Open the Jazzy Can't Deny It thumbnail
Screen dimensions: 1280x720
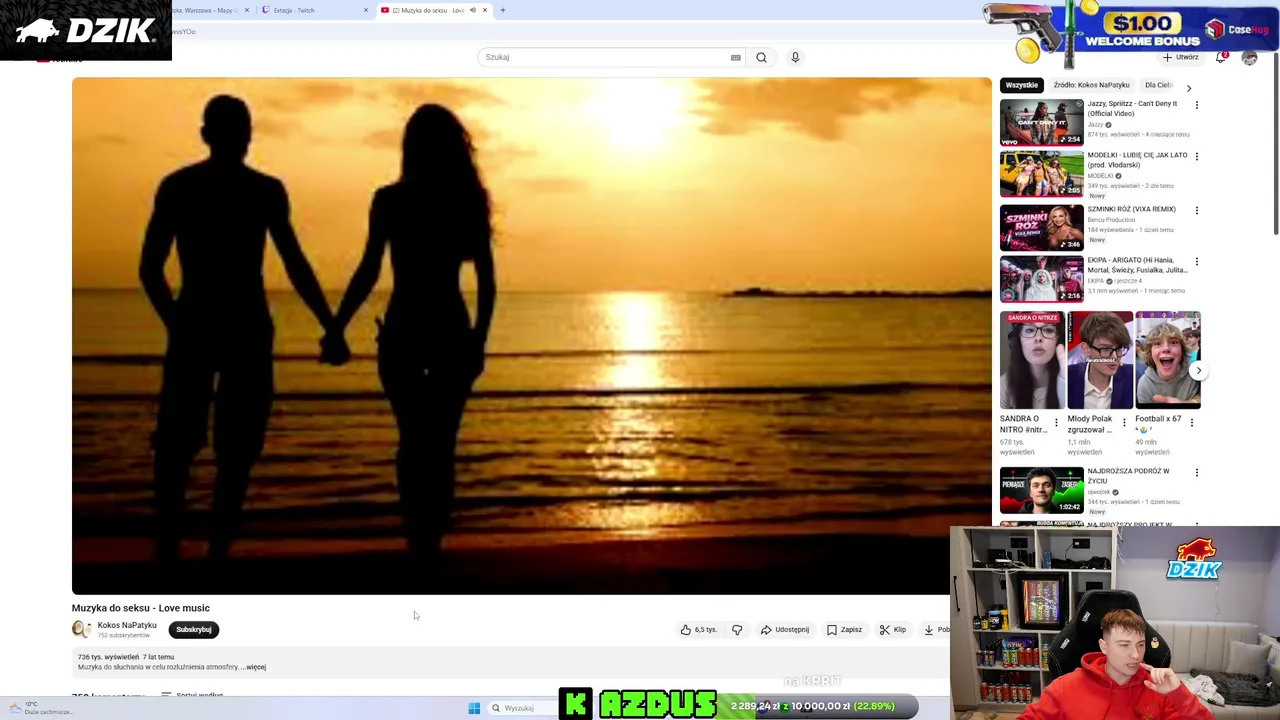pyautogui.click(x=1041, y=122)
